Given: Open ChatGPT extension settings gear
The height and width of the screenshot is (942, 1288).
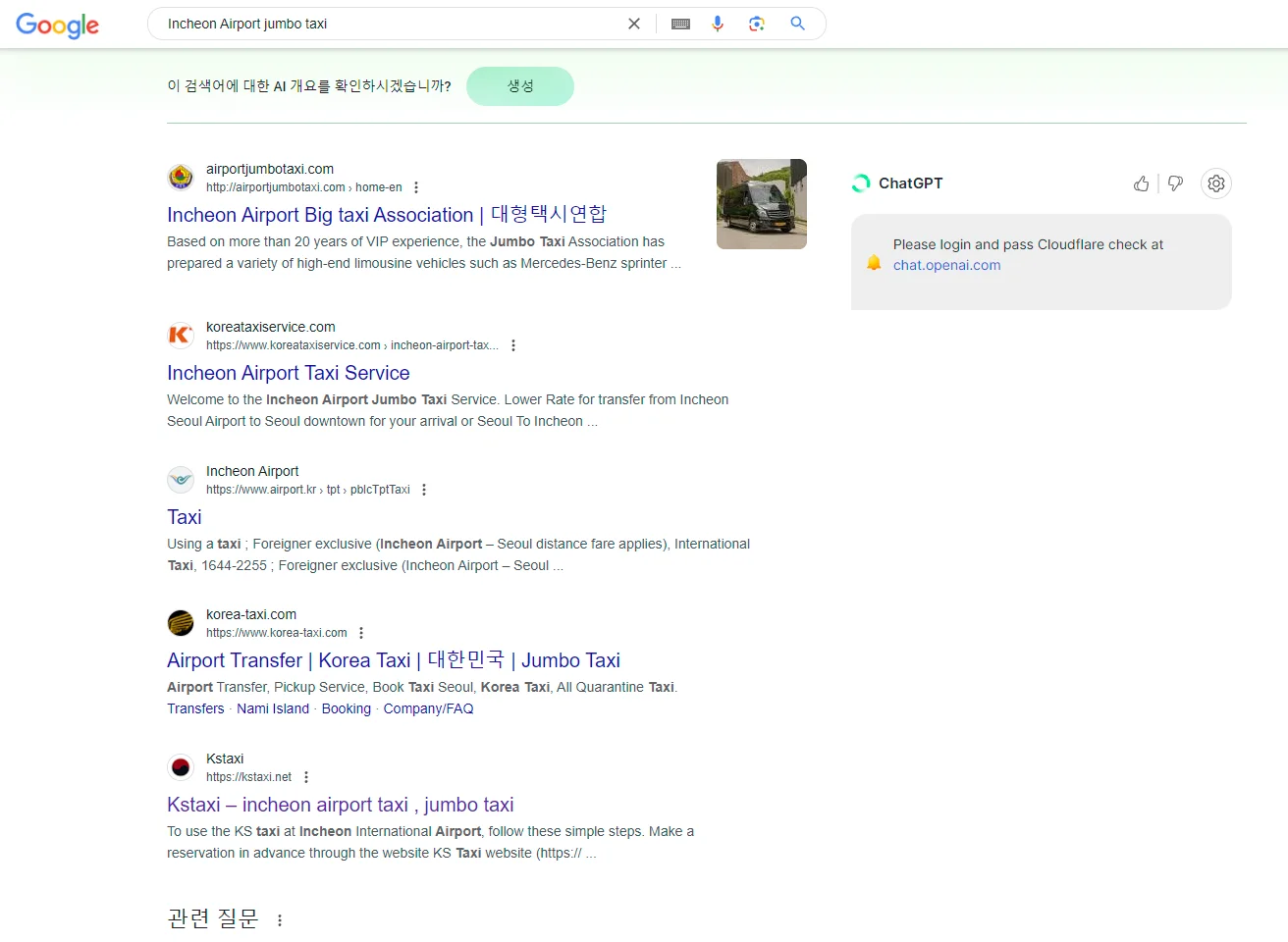Looking at the screenshot, I should (1216, 183).
